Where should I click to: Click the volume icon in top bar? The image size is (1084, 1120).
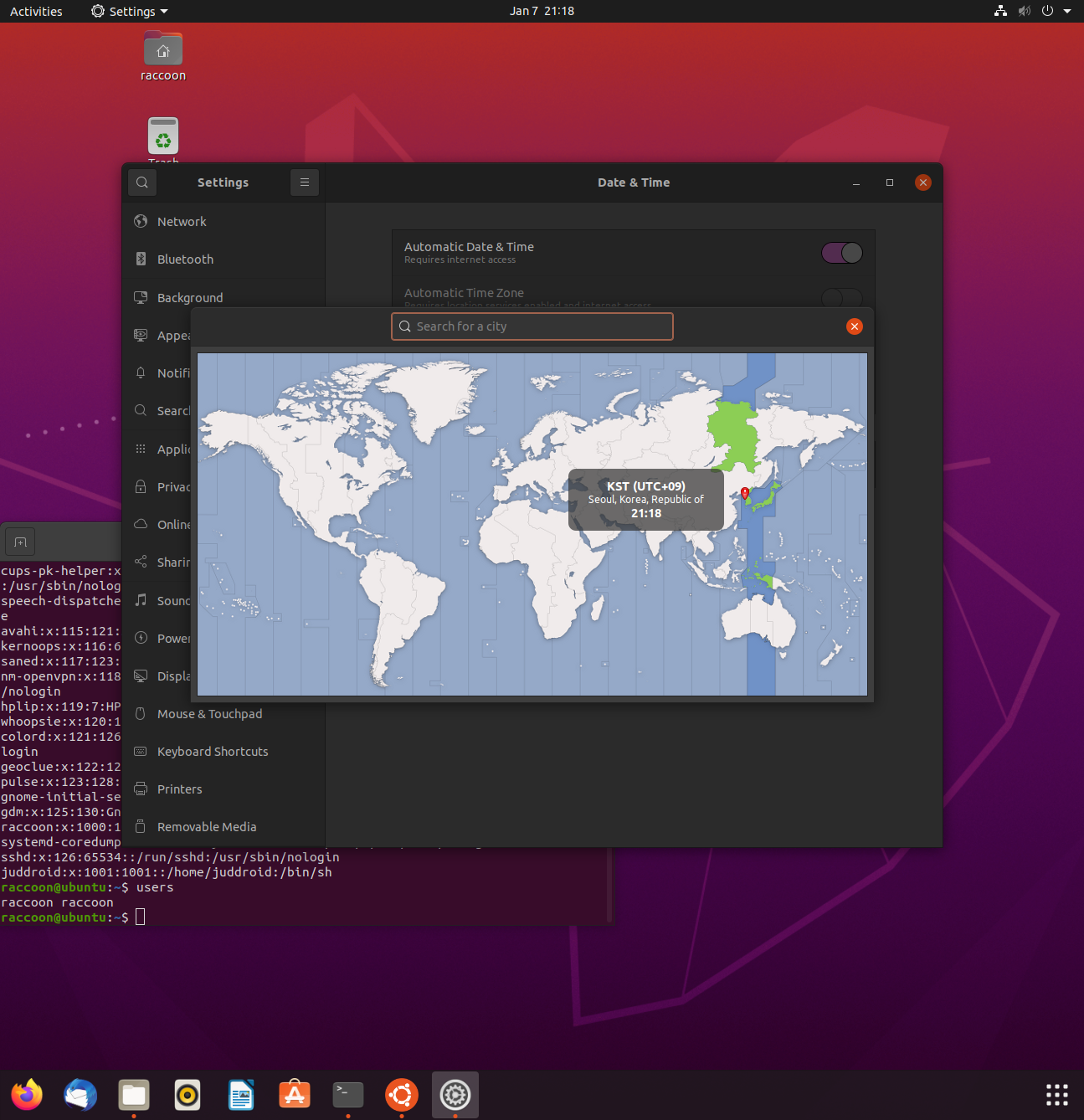(x=1024, y=11)
